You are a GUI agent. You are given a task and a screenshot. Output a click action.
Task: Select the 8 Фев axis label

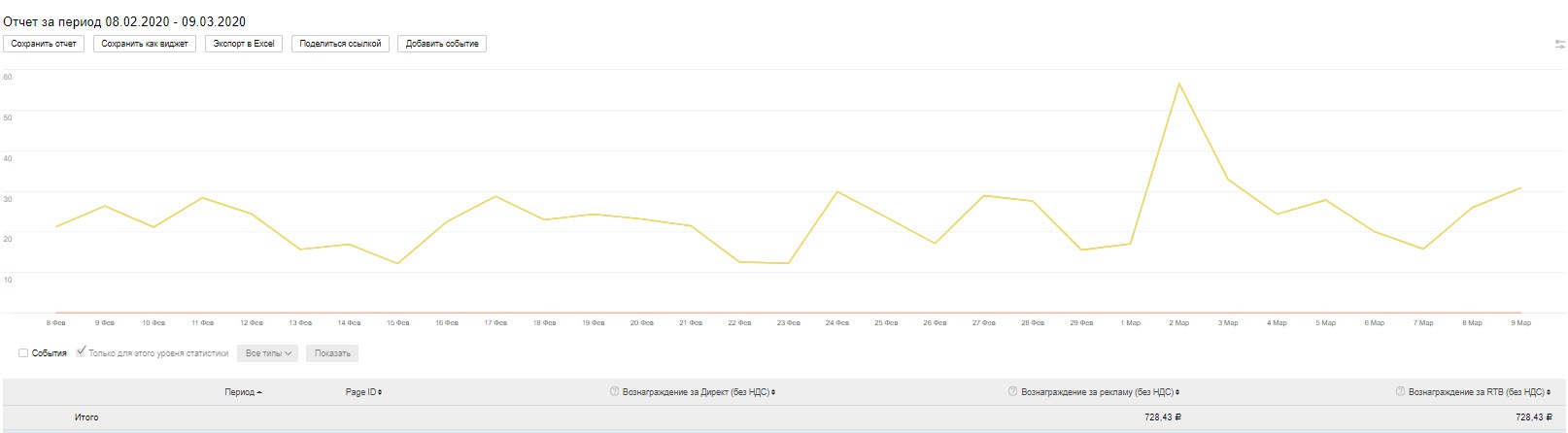coord(56,323)
